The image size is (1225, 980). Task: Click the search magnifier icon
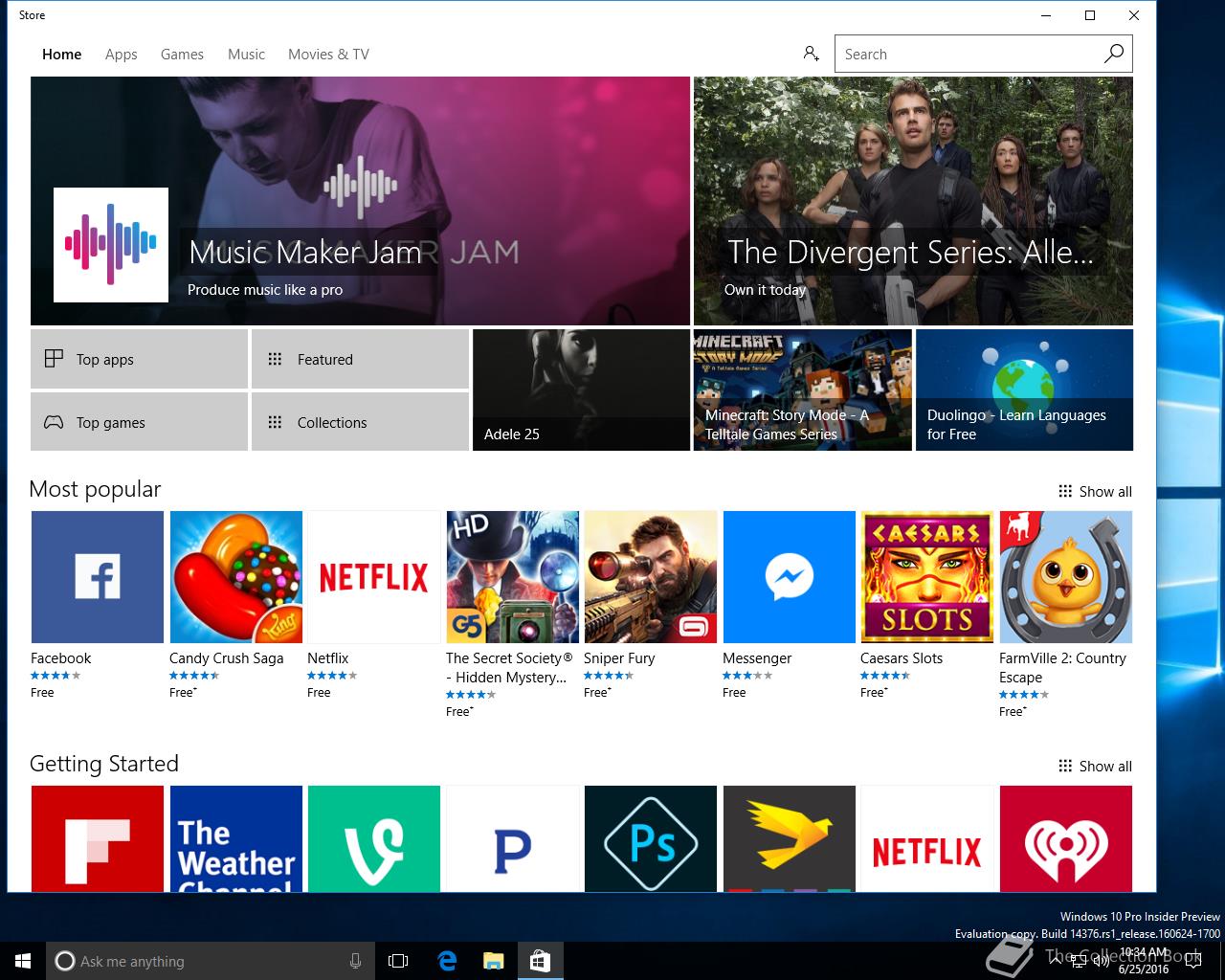coord(1114,54)
